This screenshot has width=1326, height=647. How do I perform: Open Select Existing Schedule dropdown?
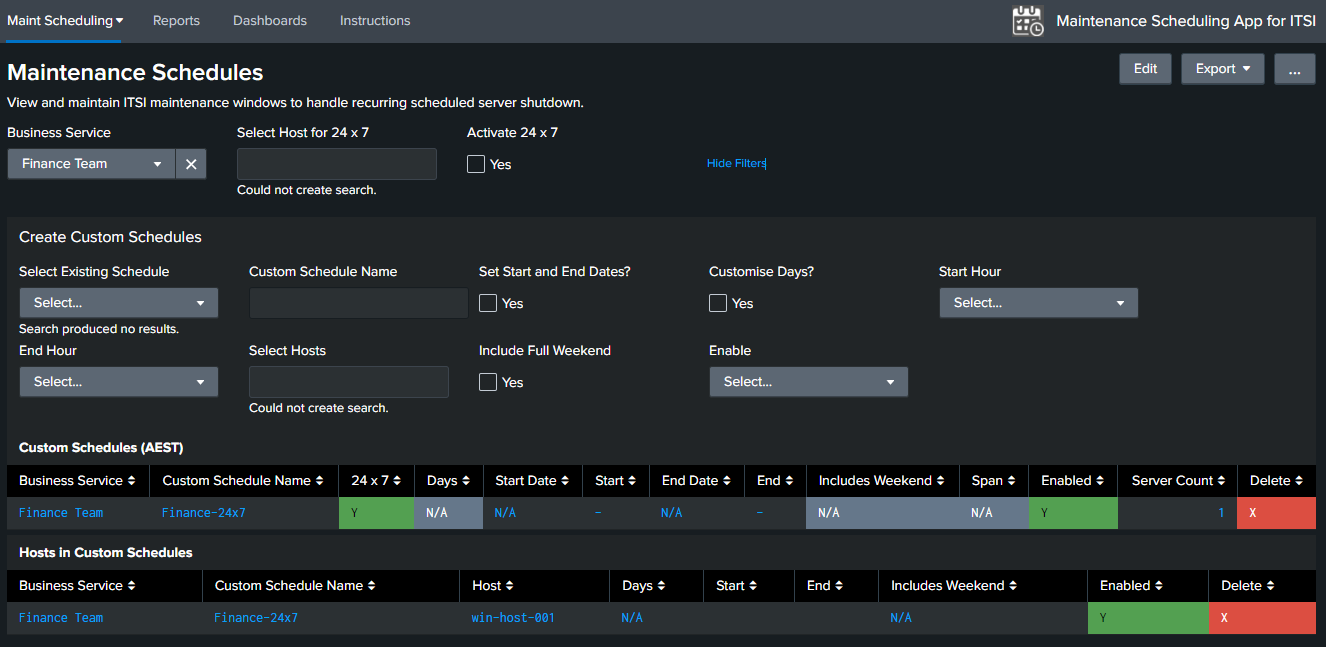(x=119, y=303)
